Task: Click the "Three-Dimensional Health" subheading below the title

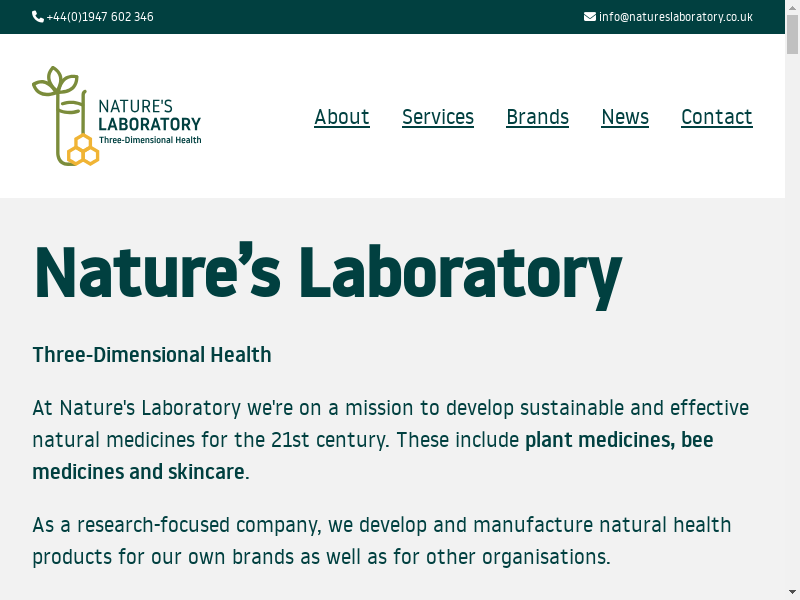Action: click(x=152, y=355)
